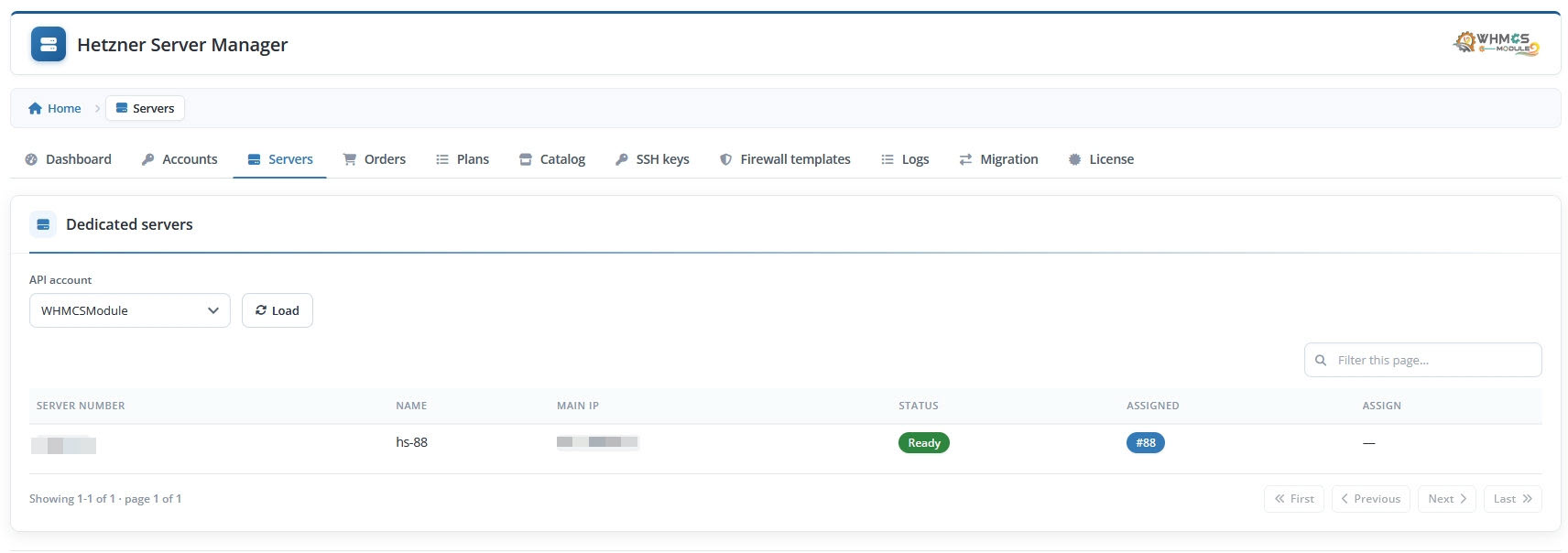Go to the Plans tab
Viewport: 1568px width, 553px height.
463,159
